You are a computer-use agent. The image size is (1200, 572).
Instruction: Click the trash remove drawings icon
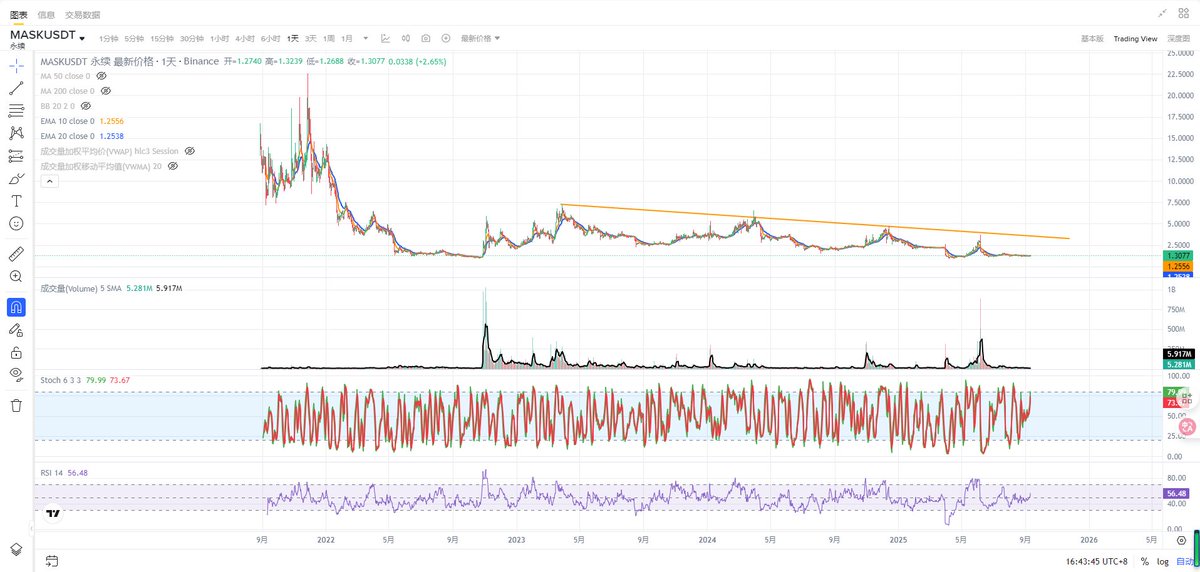point(16,405)
